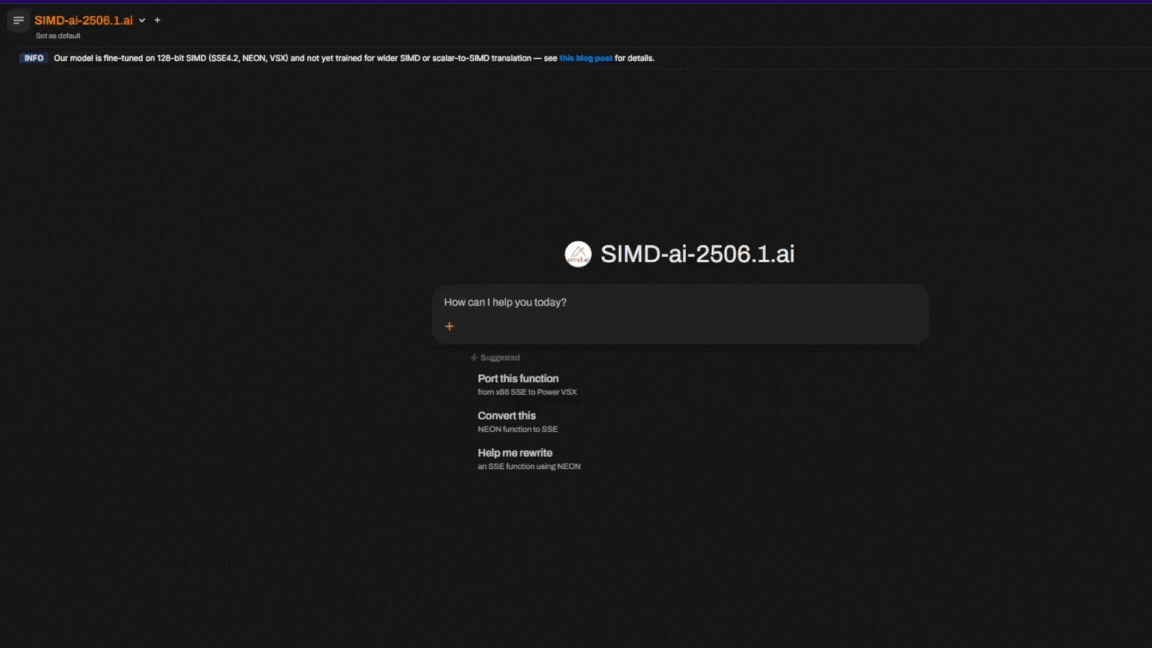This screenshot has height=648, width=1152.
Task: Click the blue INFO badge in the banner
Action: (x=34, y=58)
